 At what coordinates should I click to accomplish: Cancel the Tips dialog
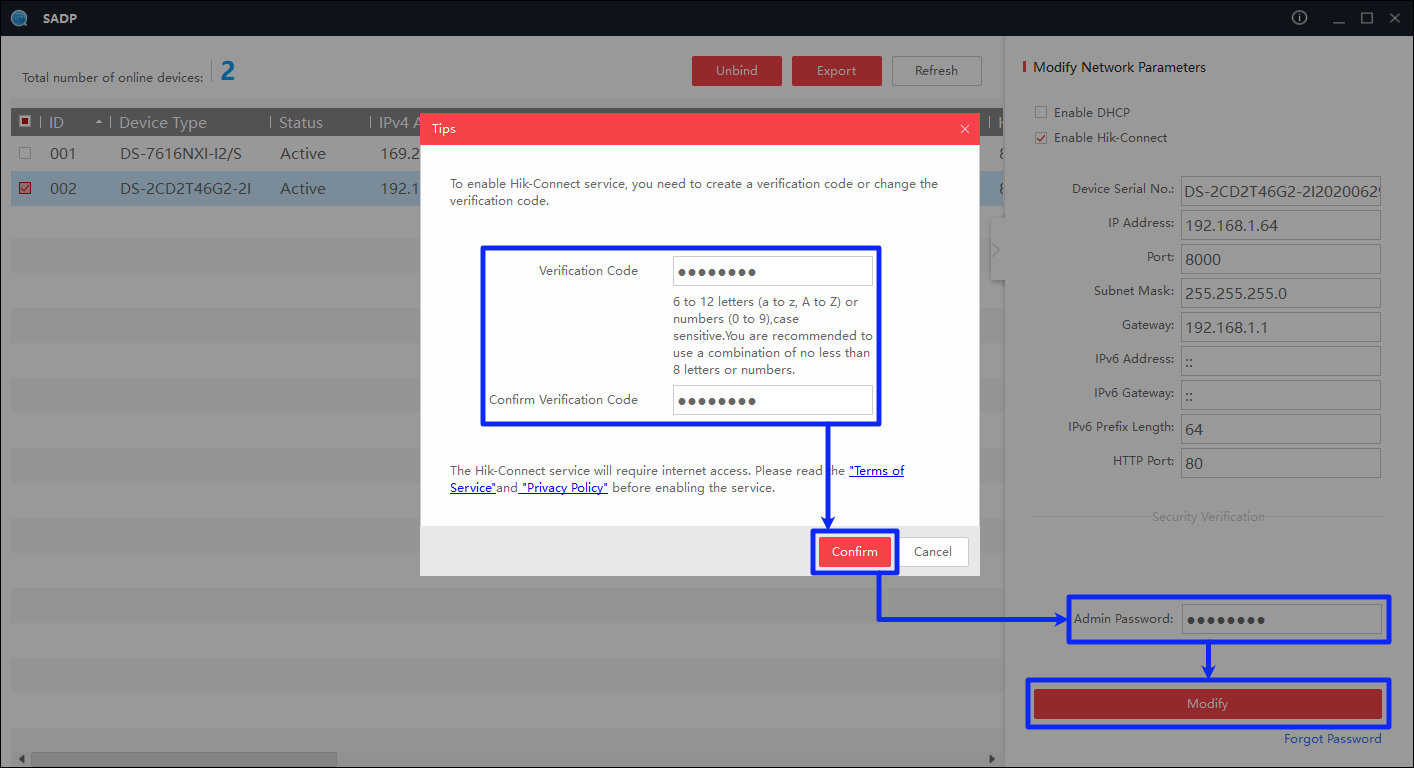tap(932, 552)
